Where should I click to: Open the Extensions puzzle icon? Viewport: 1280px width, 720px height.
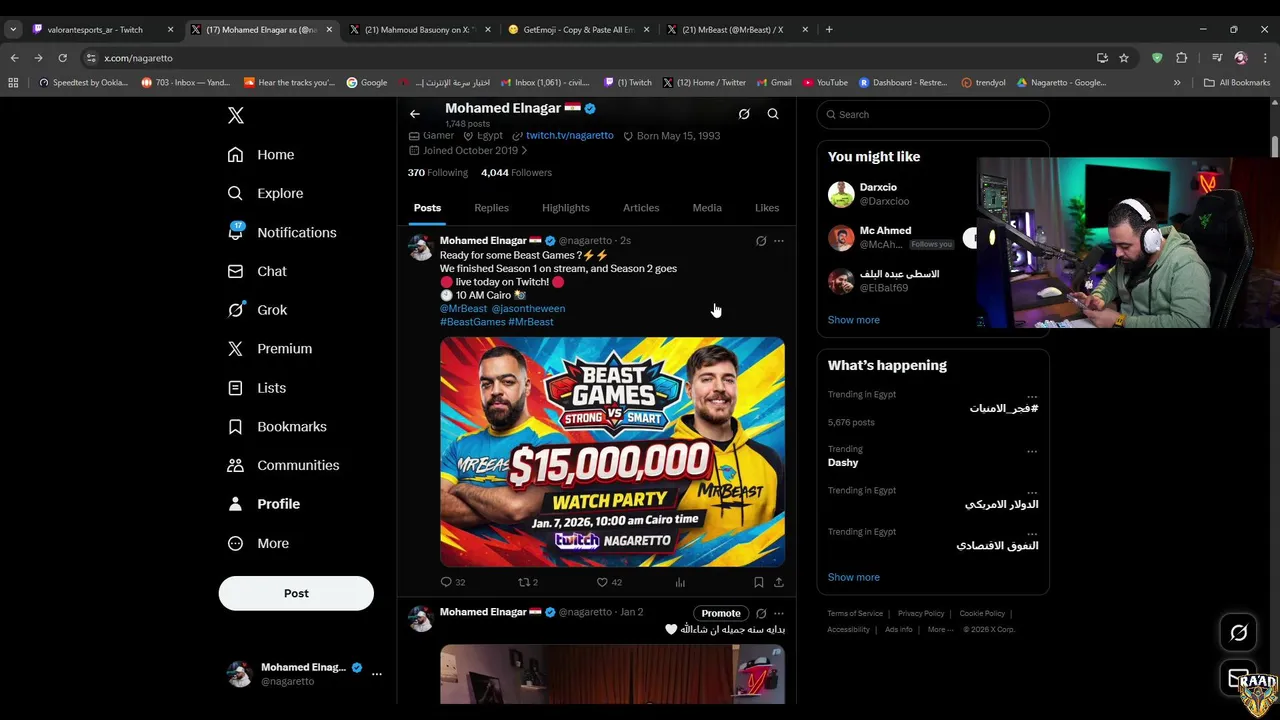1181,58
